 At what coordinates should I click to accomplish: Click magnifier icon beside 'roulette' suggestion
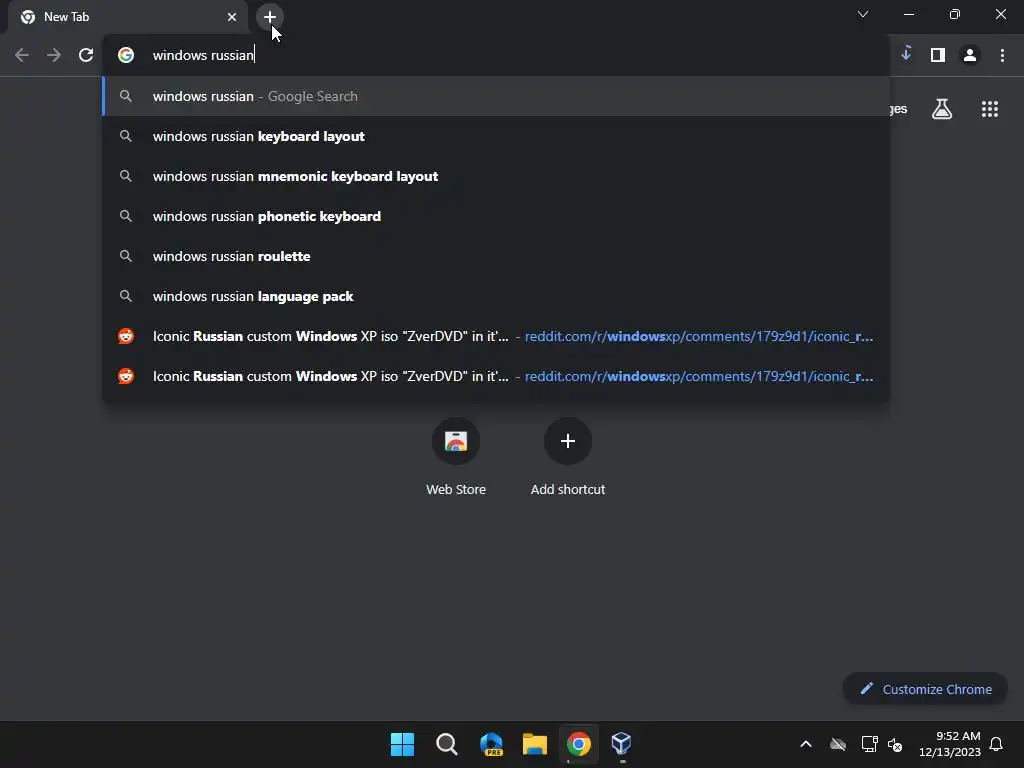(x=126, y=256)
